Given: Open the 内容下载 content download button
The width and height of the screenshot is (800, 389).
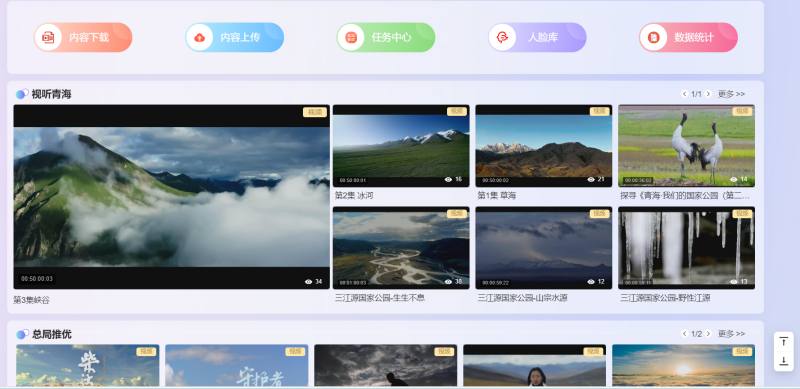Looking at the screenshot, I should [83, 37].
